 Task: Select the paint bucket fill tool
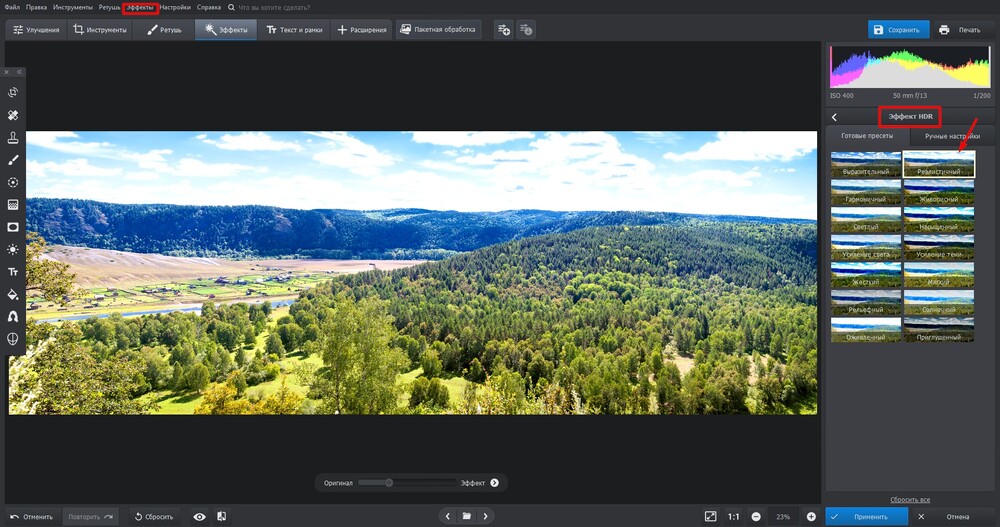point(13,294)
